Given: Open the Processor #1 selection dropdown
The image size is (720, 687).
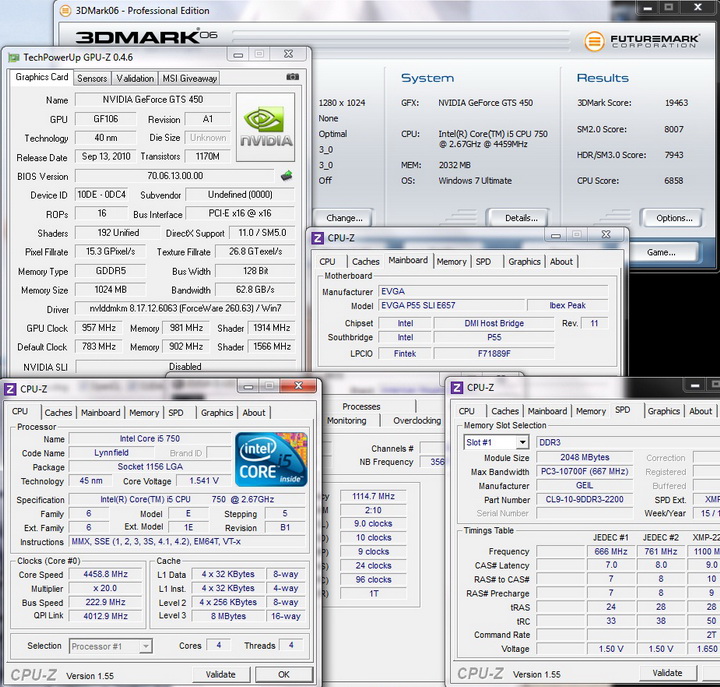Looking at the screenshot, I should [145, 646].
